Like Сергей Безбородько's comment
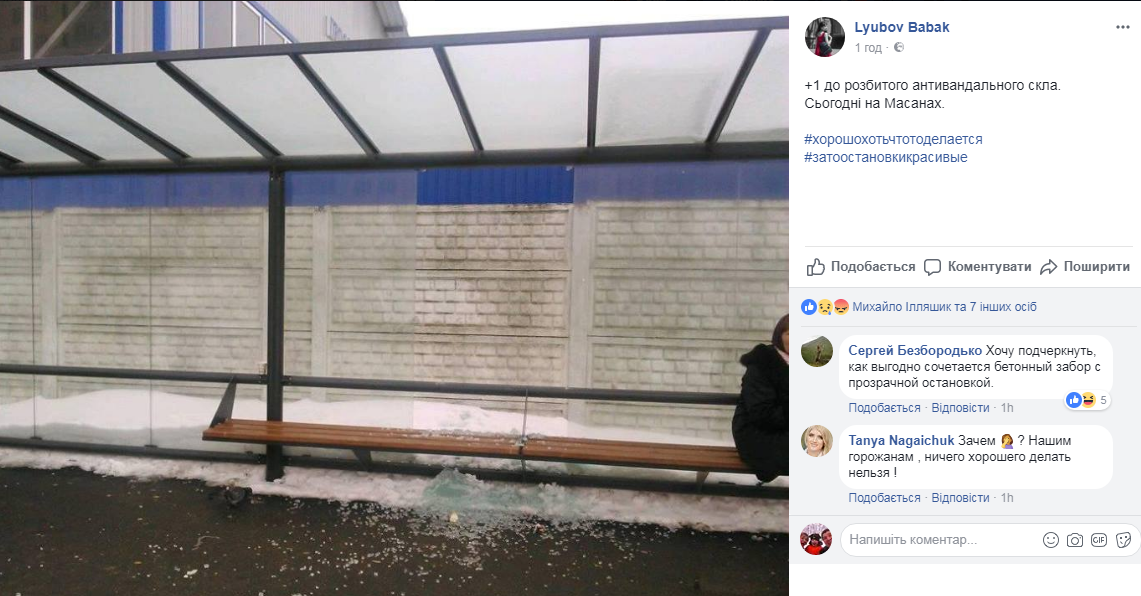The height and width of the screenshot is (596, 1141). click(x=884, y=408)
